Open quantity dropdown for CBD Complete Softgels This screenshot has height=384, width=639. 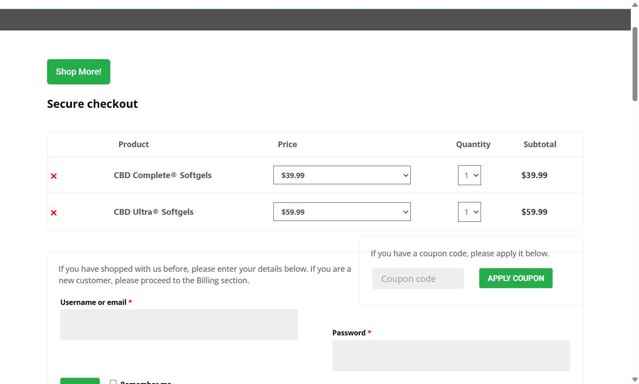(469, 175)
